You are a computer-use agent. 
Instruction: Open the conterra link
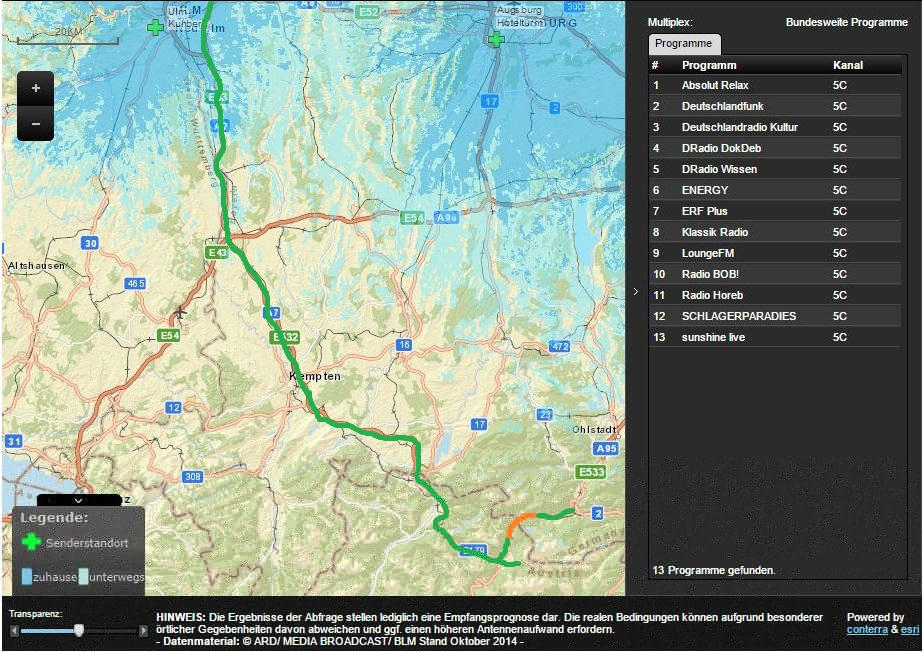point(866,630)
